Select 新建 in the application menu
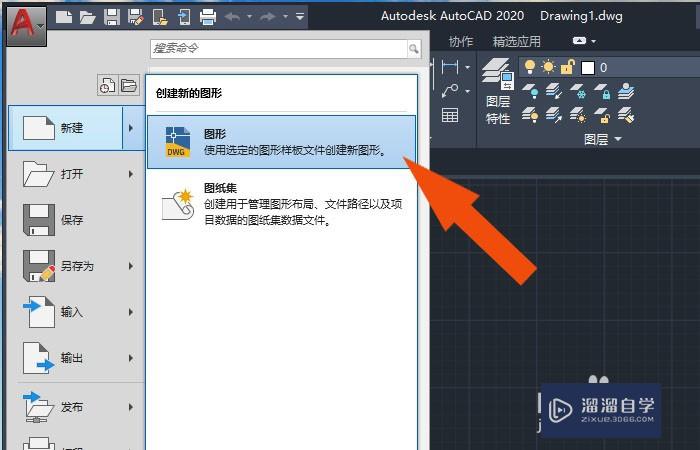The width and height of the screenshot is (700, 450). [66, 128]
